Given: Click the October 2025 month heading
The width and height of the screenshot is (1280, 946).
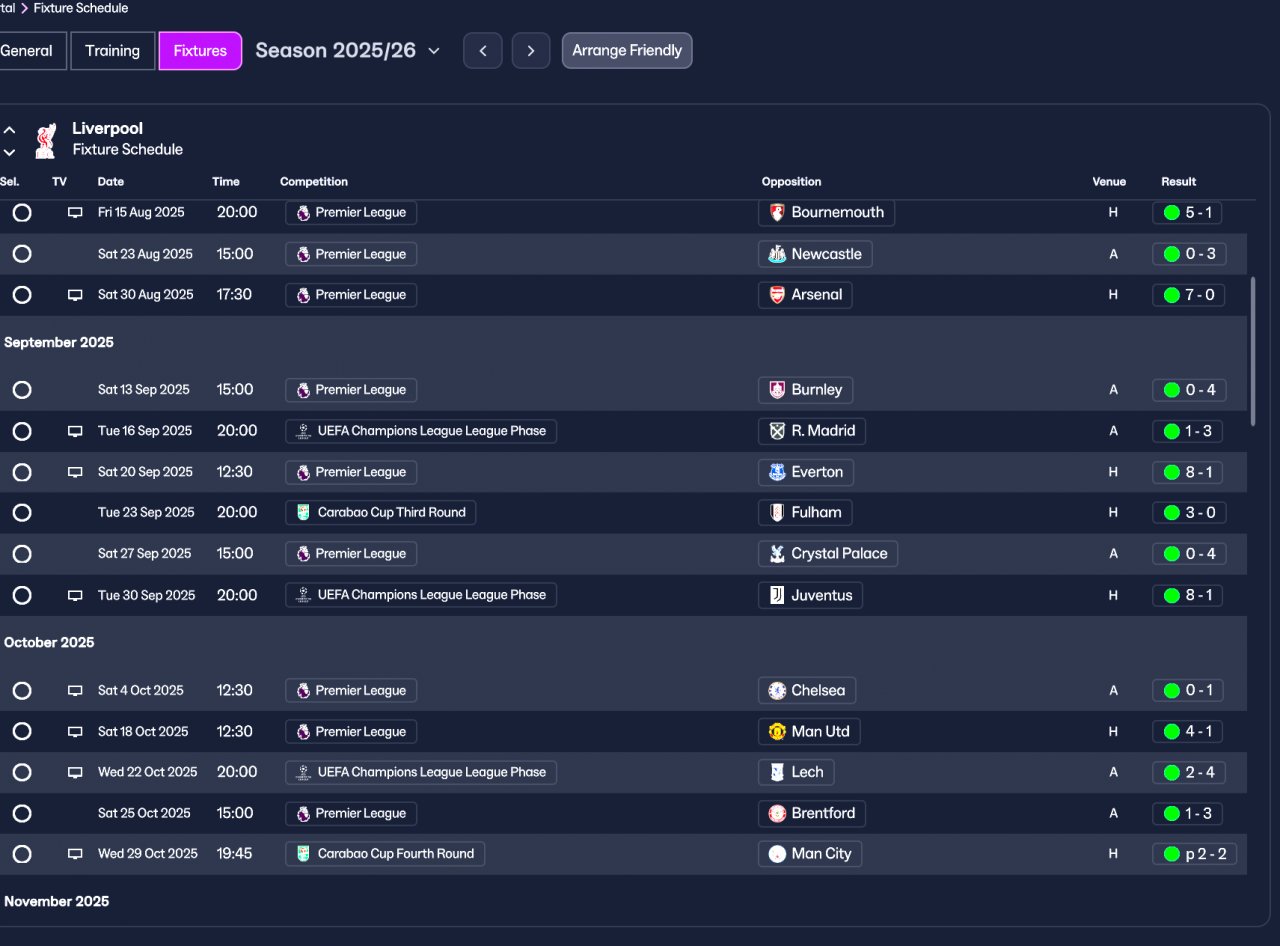Looking at the screenshot, I should coord(49,643).
